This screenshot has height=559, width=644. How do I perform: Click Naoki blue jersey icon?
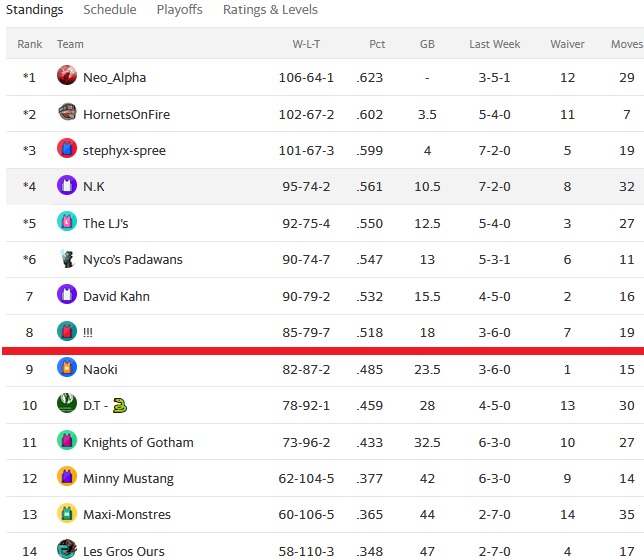(x=67, y=367)
